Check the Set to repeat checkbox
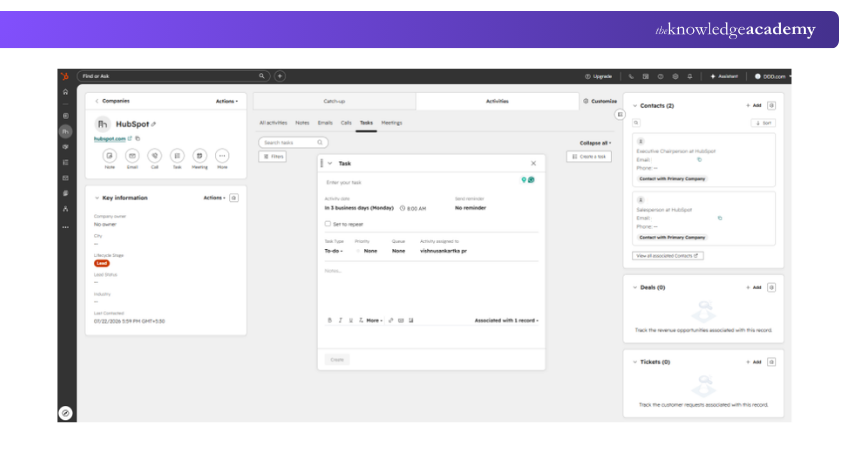850x450 pixels. click(327, 223)
